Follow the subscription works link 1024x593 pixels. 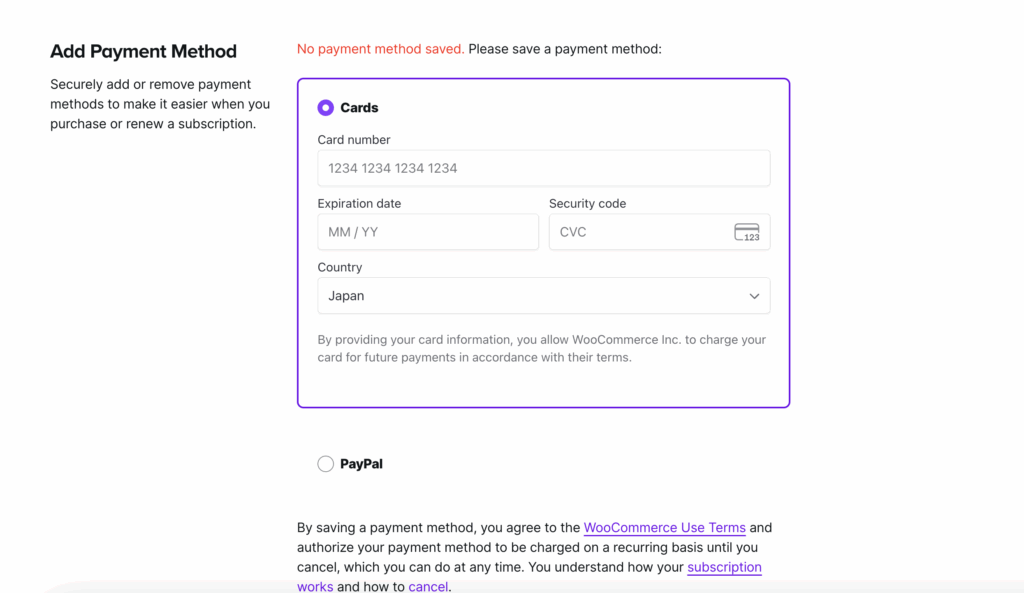(x=724, y=567)
